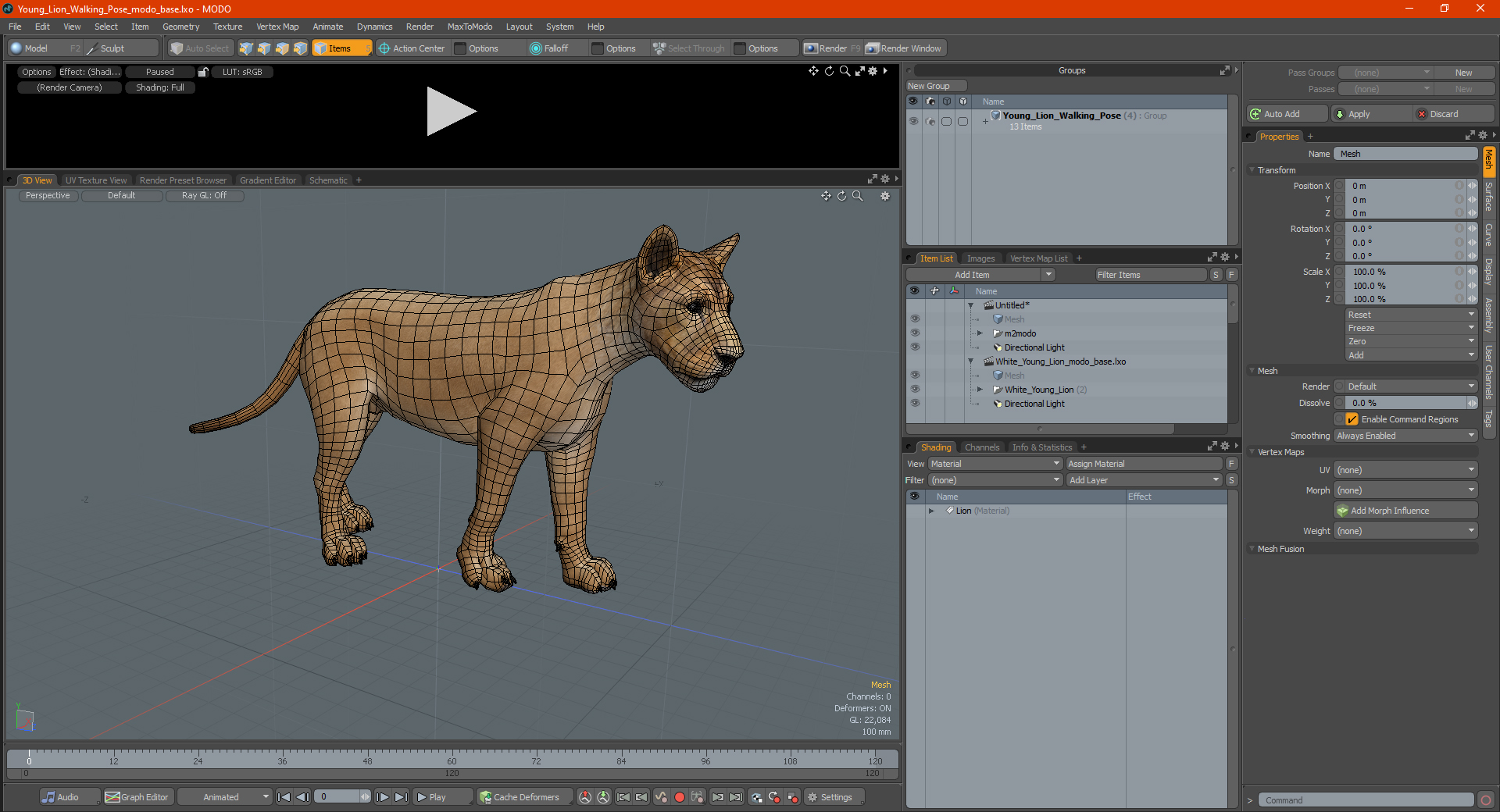The width and height of the screenshot is (1500, 812).
Task: Toggle Options checkbox next to Falloff
Action: click(598, 48)
